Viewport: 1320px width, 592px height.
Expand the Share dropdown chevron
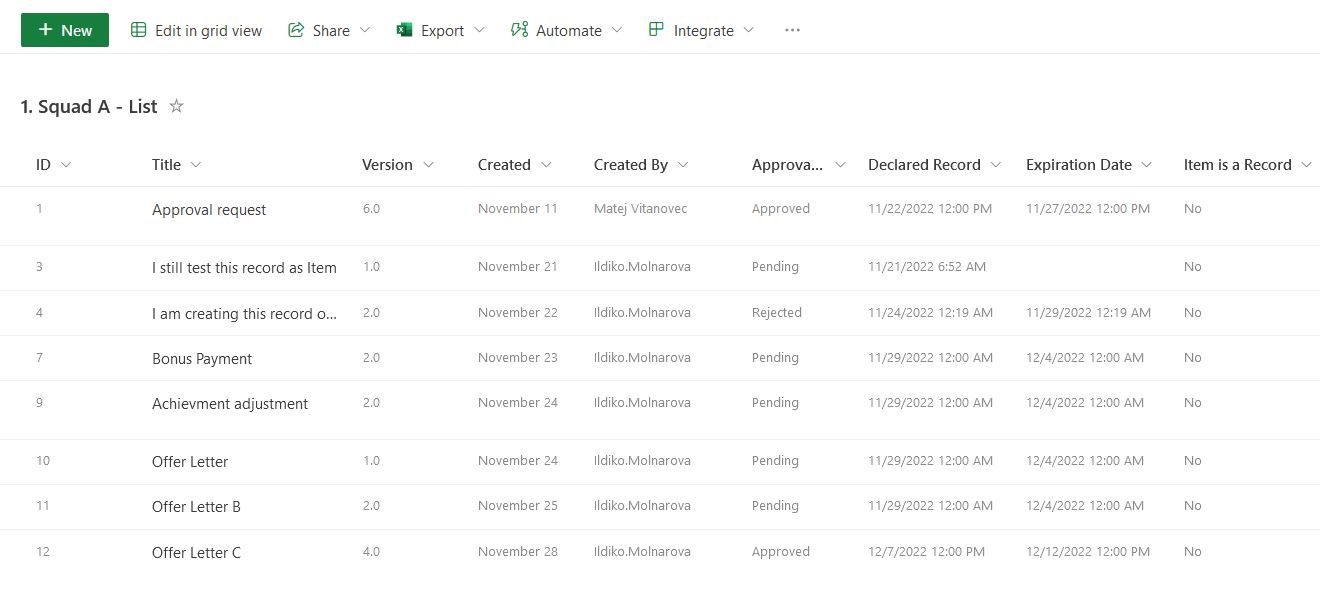[x=365, y=30]
